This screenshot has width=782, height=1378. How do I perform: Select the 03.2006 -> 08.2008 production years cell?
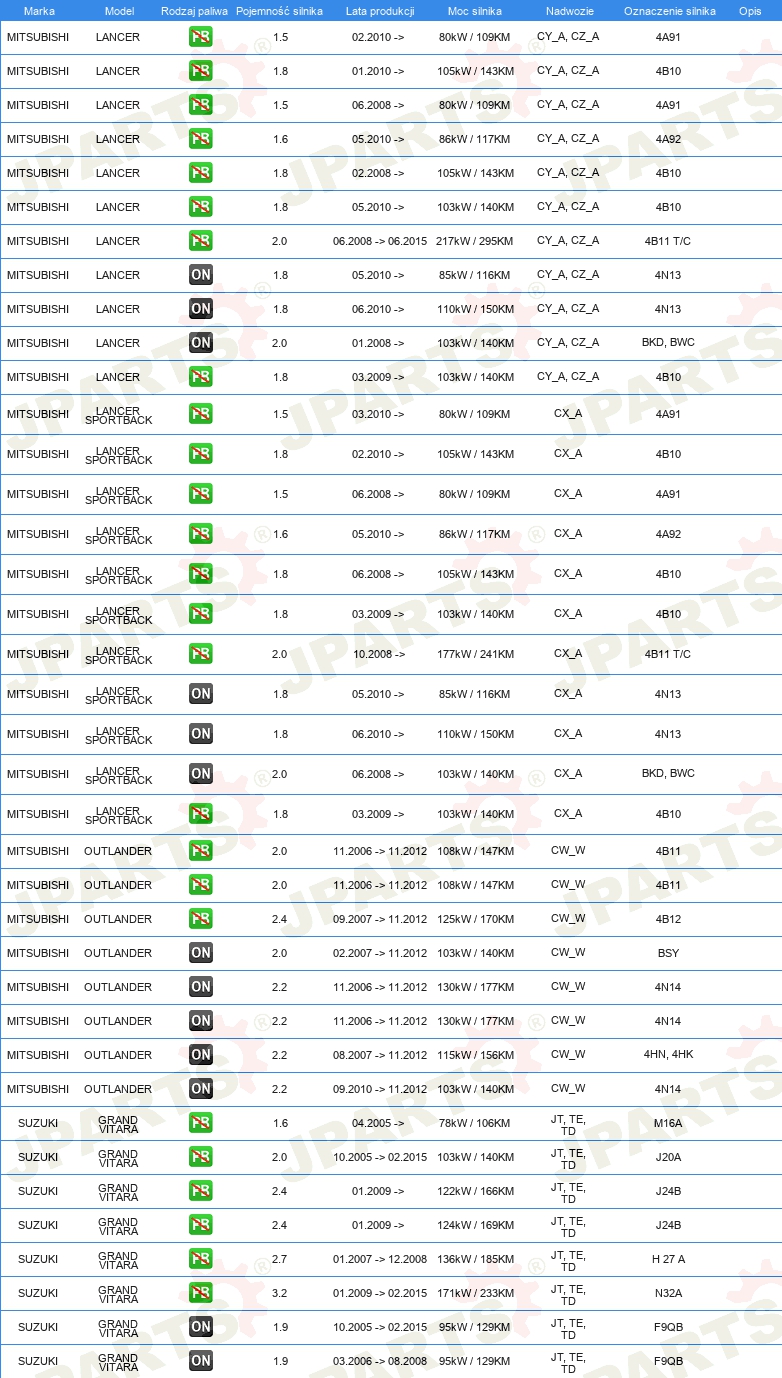click(x=380, y=1361)
